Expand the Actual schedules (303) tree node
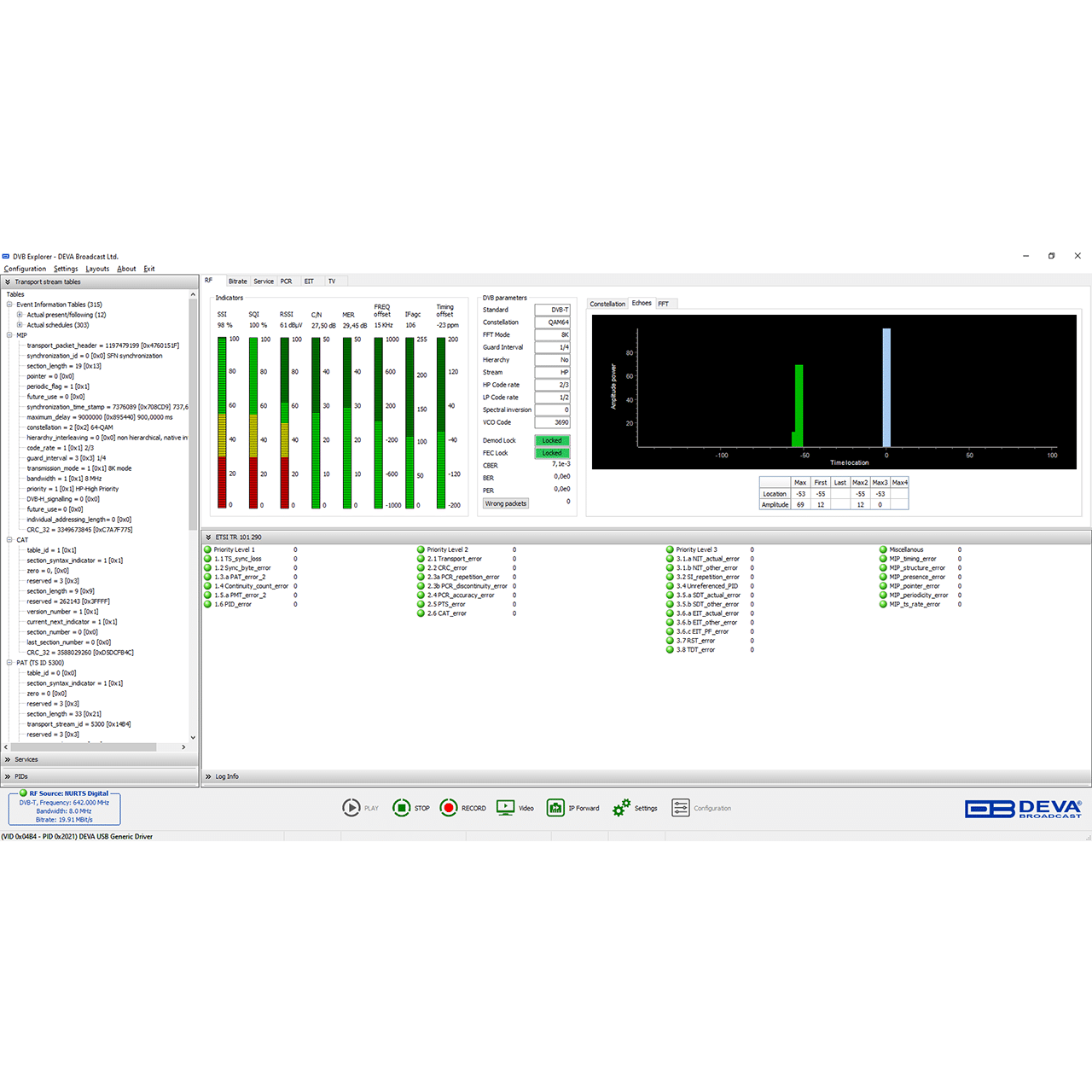 (20, 325)
